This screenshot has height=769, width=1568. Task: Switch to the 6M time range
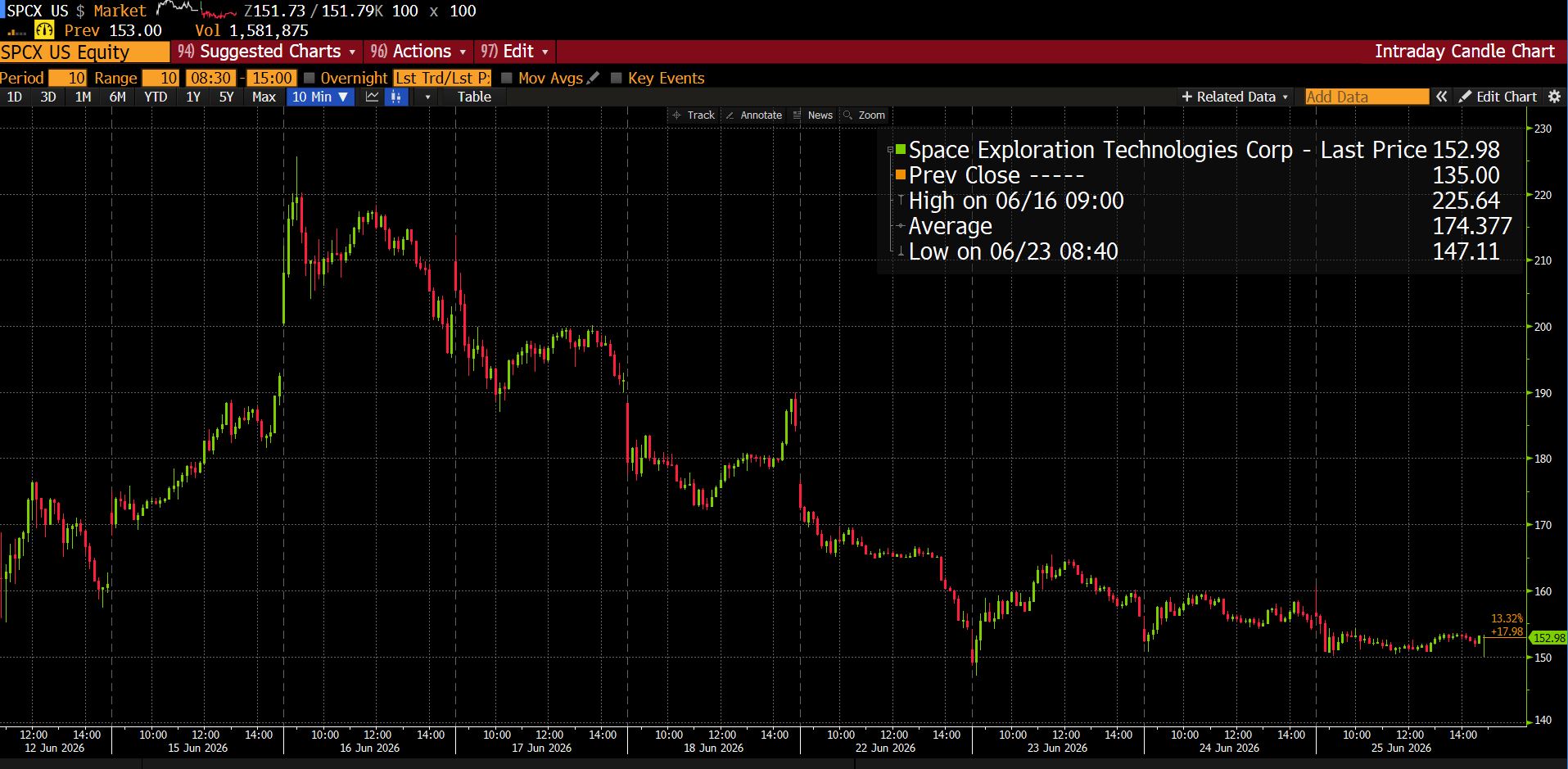tap(118, 97)
